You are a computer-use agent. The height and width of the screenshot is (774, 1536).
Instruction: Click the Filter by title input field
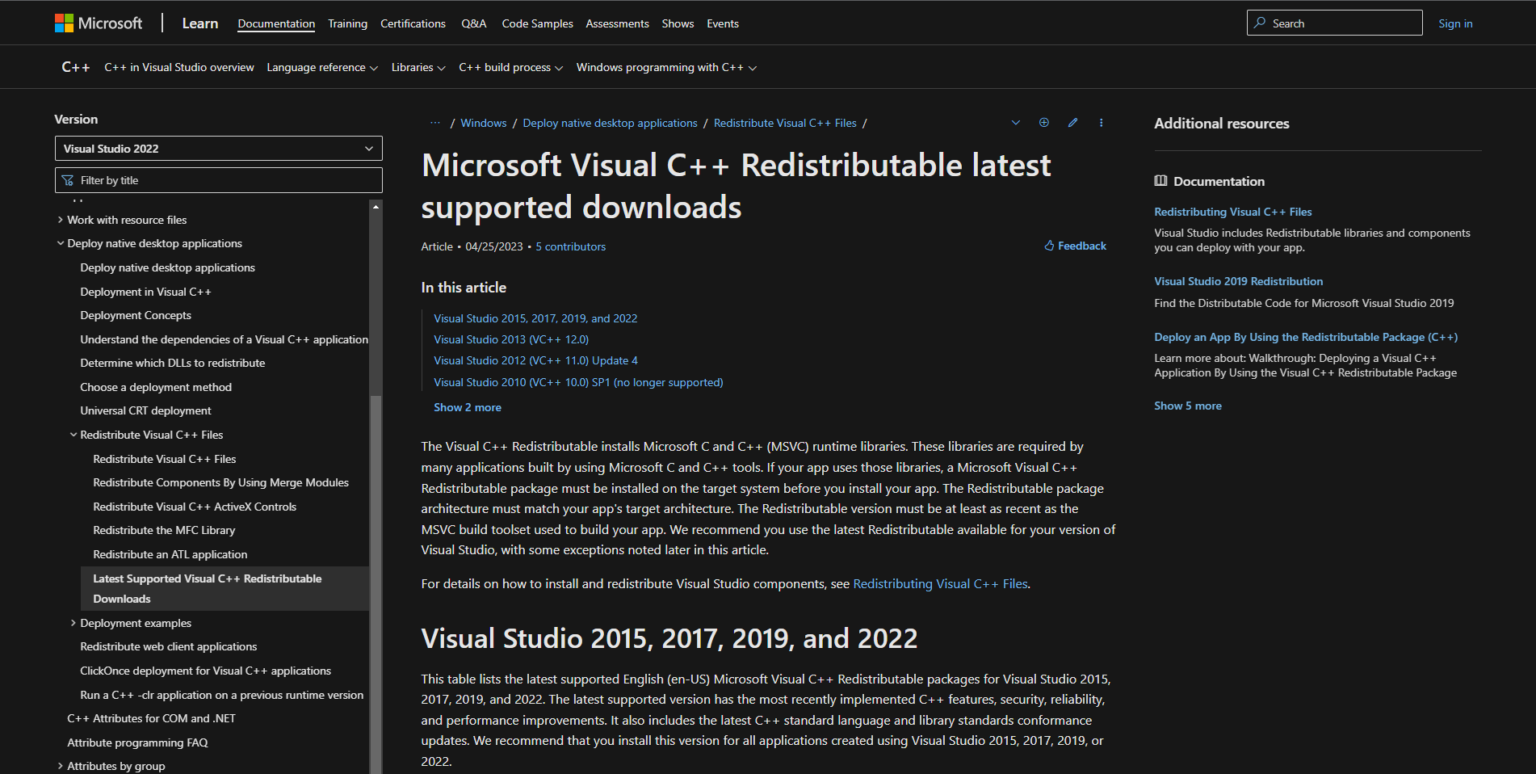pos(218,181)
